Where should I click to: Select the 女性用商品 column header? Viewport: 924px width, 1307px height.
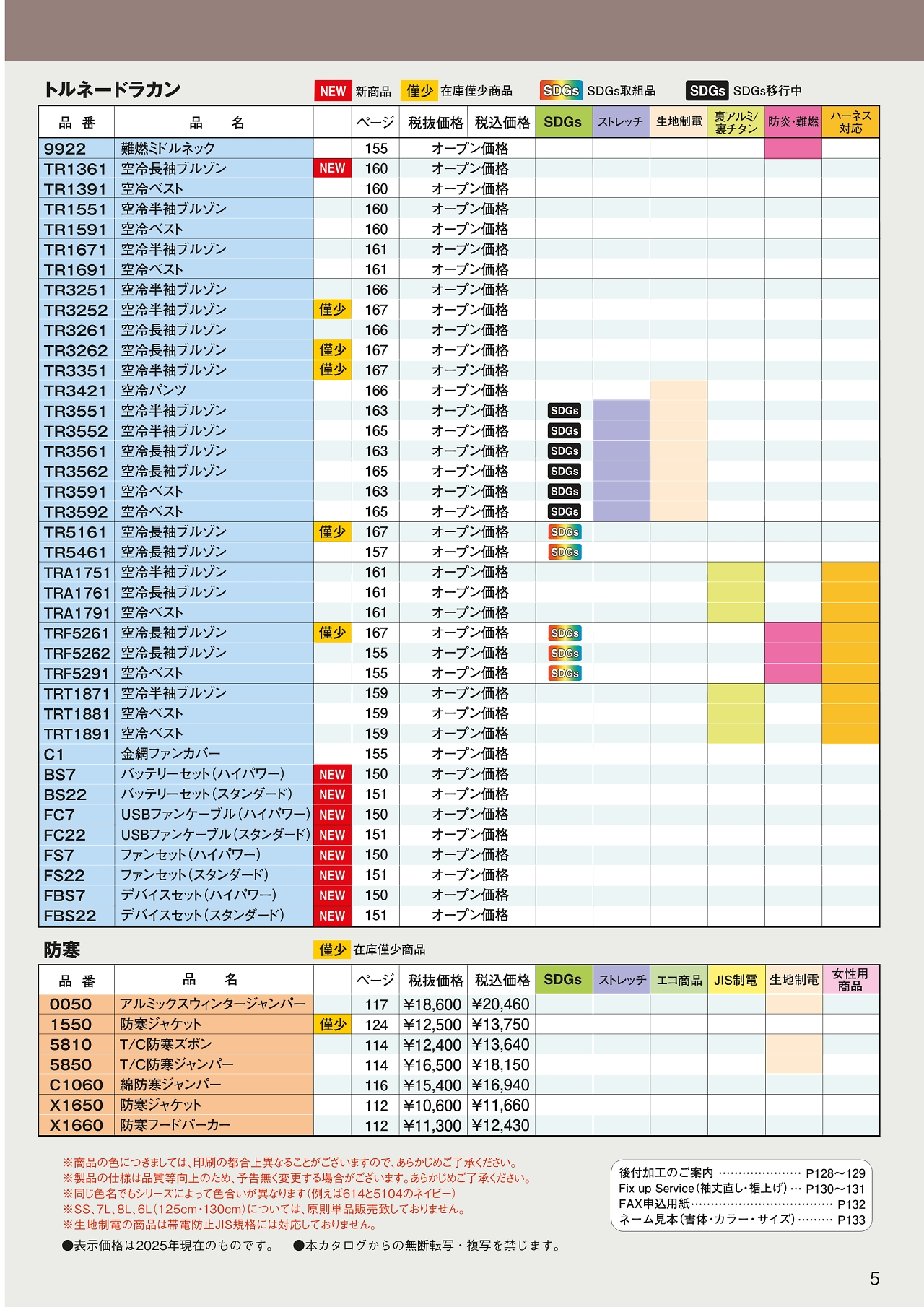click(x=850, y=980)
